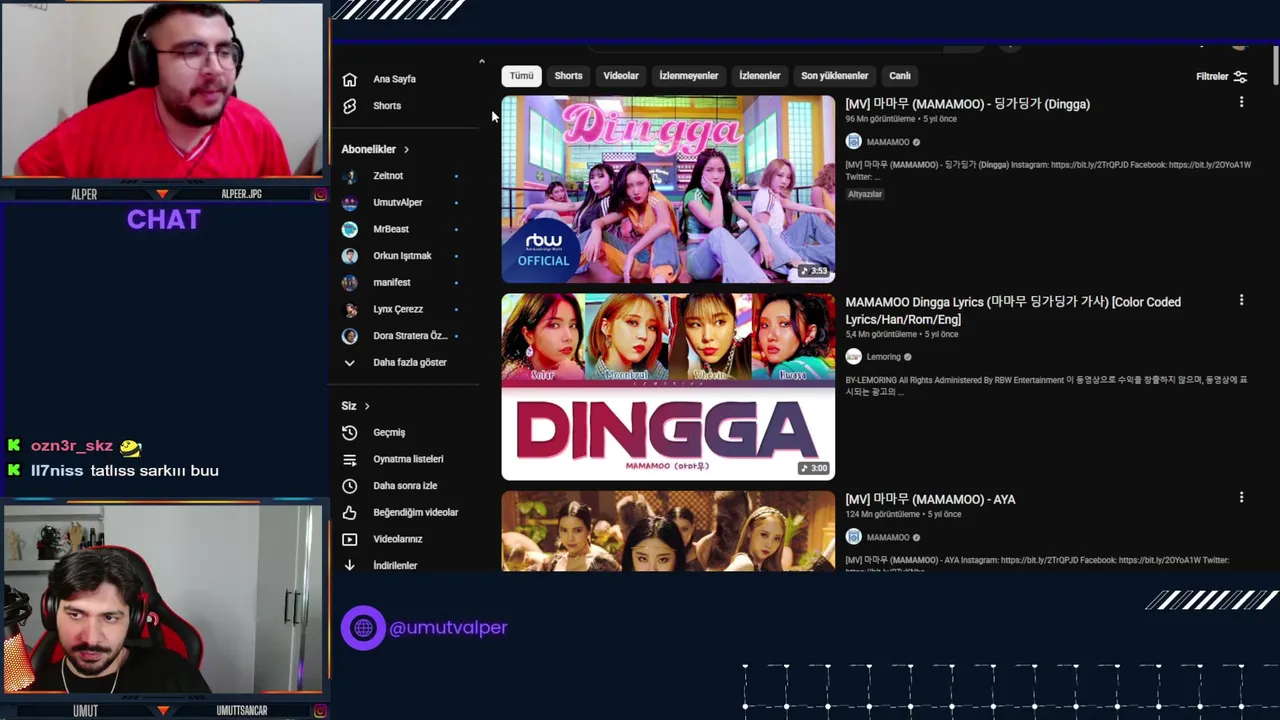Click chat message 'tatlıss sarkıııı buu'
1280x720 pixels.
coord(154,471)
